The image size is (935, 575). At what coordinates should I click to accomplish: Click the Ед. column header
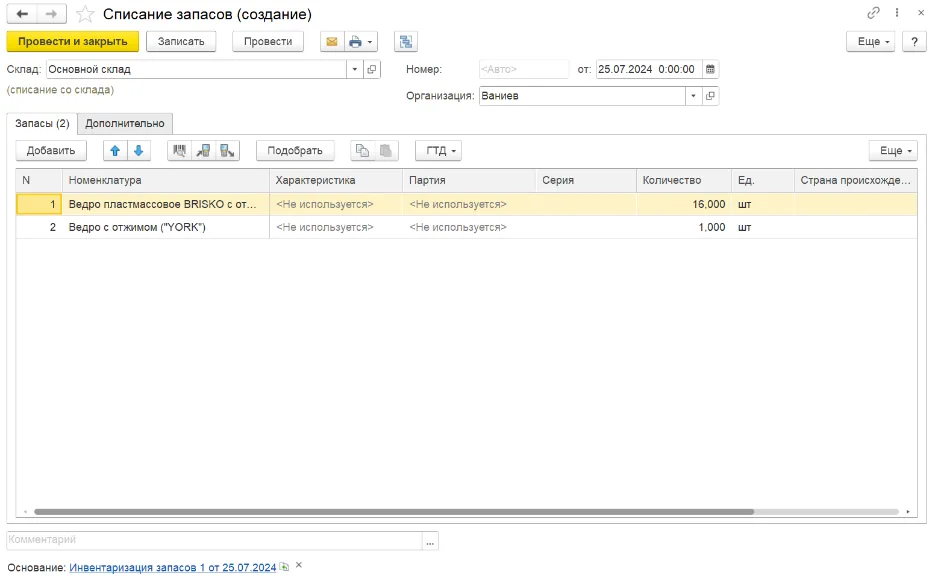click(763, 180)
